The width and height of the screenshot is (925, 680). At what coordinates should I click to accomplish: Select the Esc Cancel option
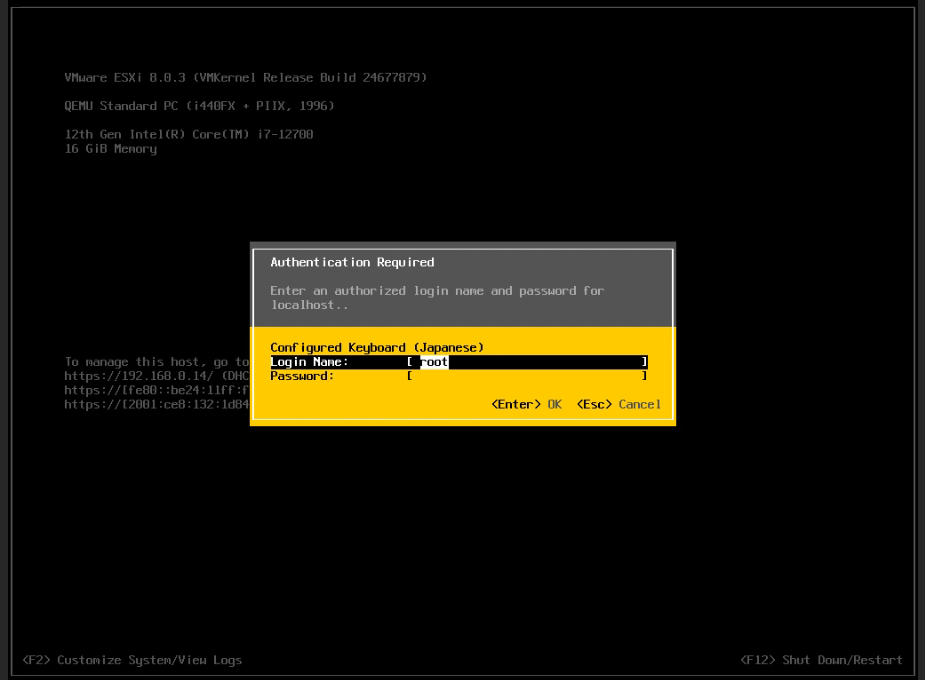point(618,405)
